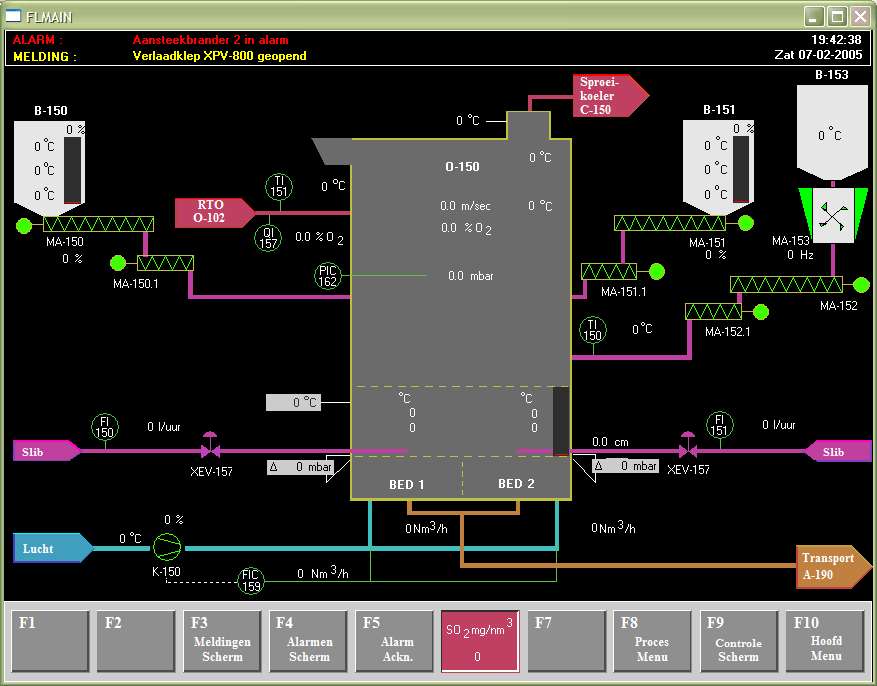877x686 pixels.
Task: Select the MA-153 rotary valve icon
Action: [x=832, y=215]
